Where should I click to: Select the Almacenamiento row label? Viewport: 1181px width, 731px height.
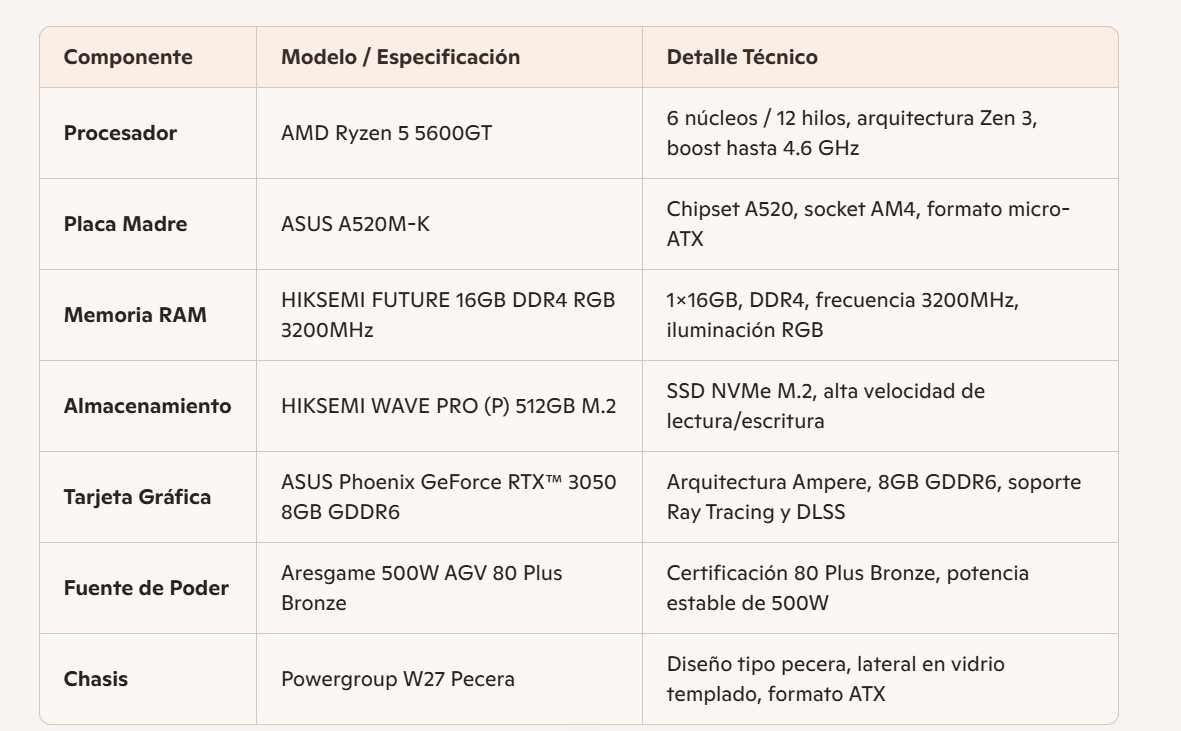pyautogui.click(x=147, y=406)
